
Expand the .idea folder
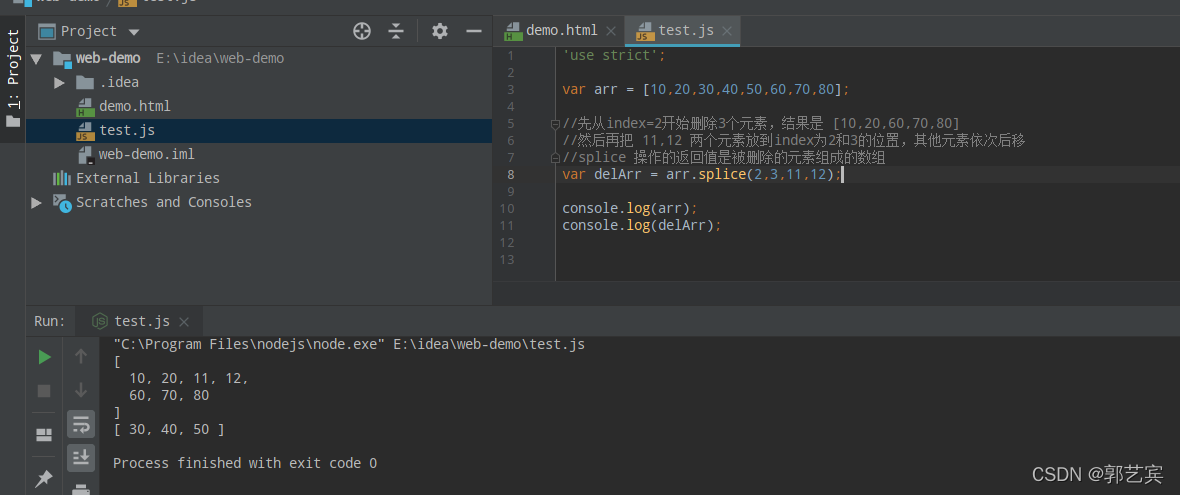(x=59, y=83)
